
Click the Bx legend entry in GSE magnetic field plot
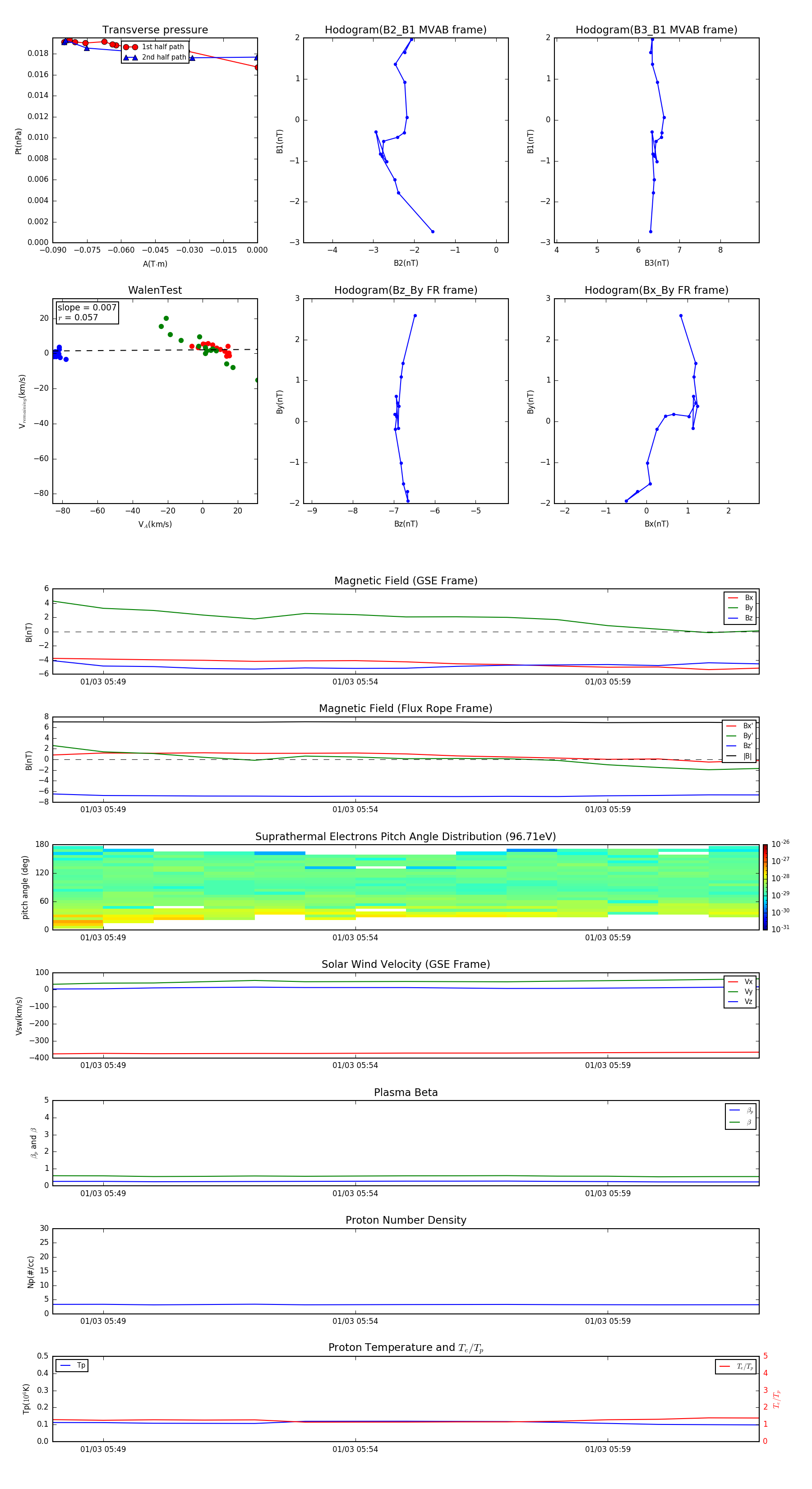point(740,598)
